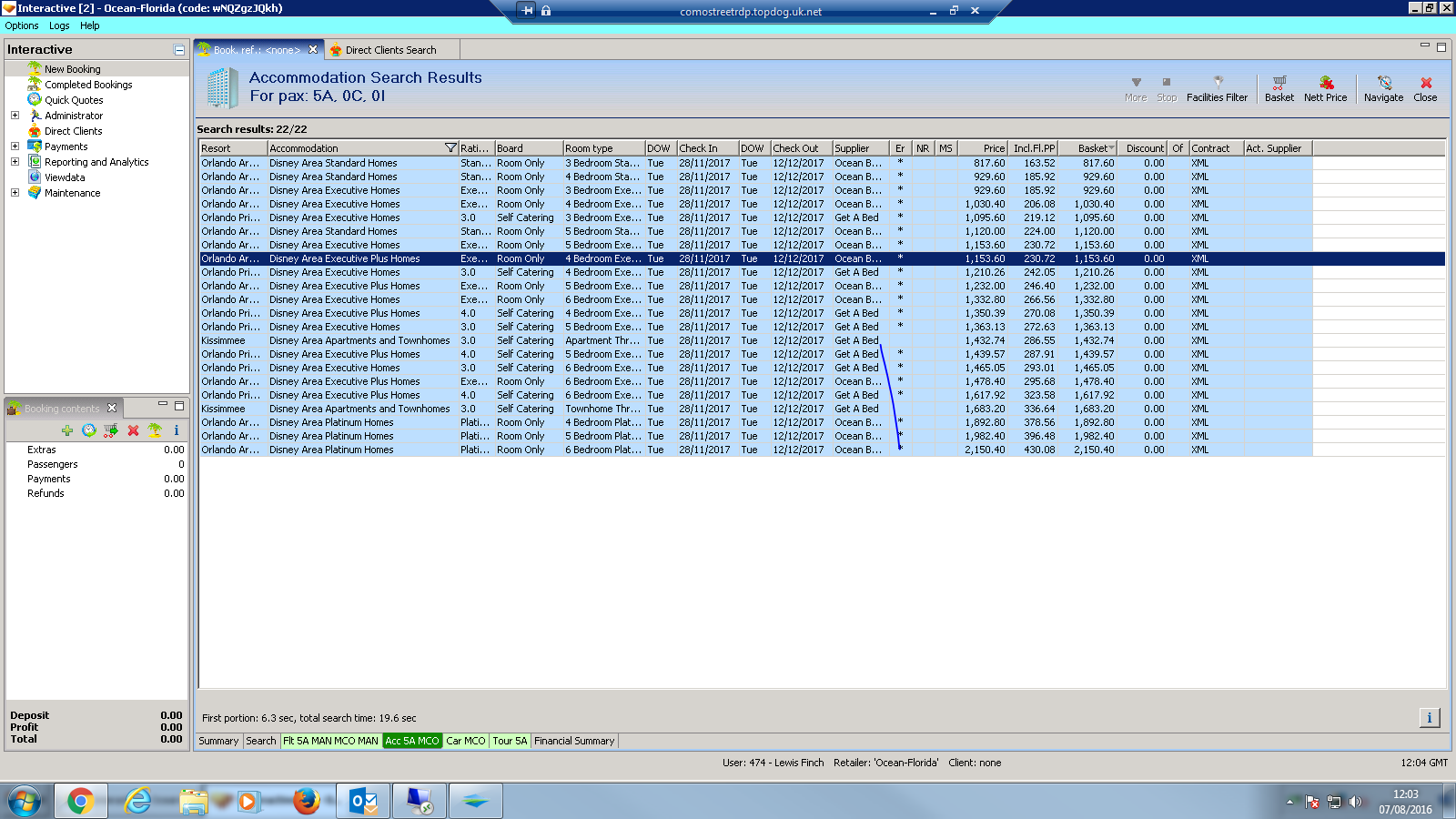Open the Financial Summary tab
The width and height of the screenshot is (1456, 819).
pyautogui.click(x=574, y=741)
